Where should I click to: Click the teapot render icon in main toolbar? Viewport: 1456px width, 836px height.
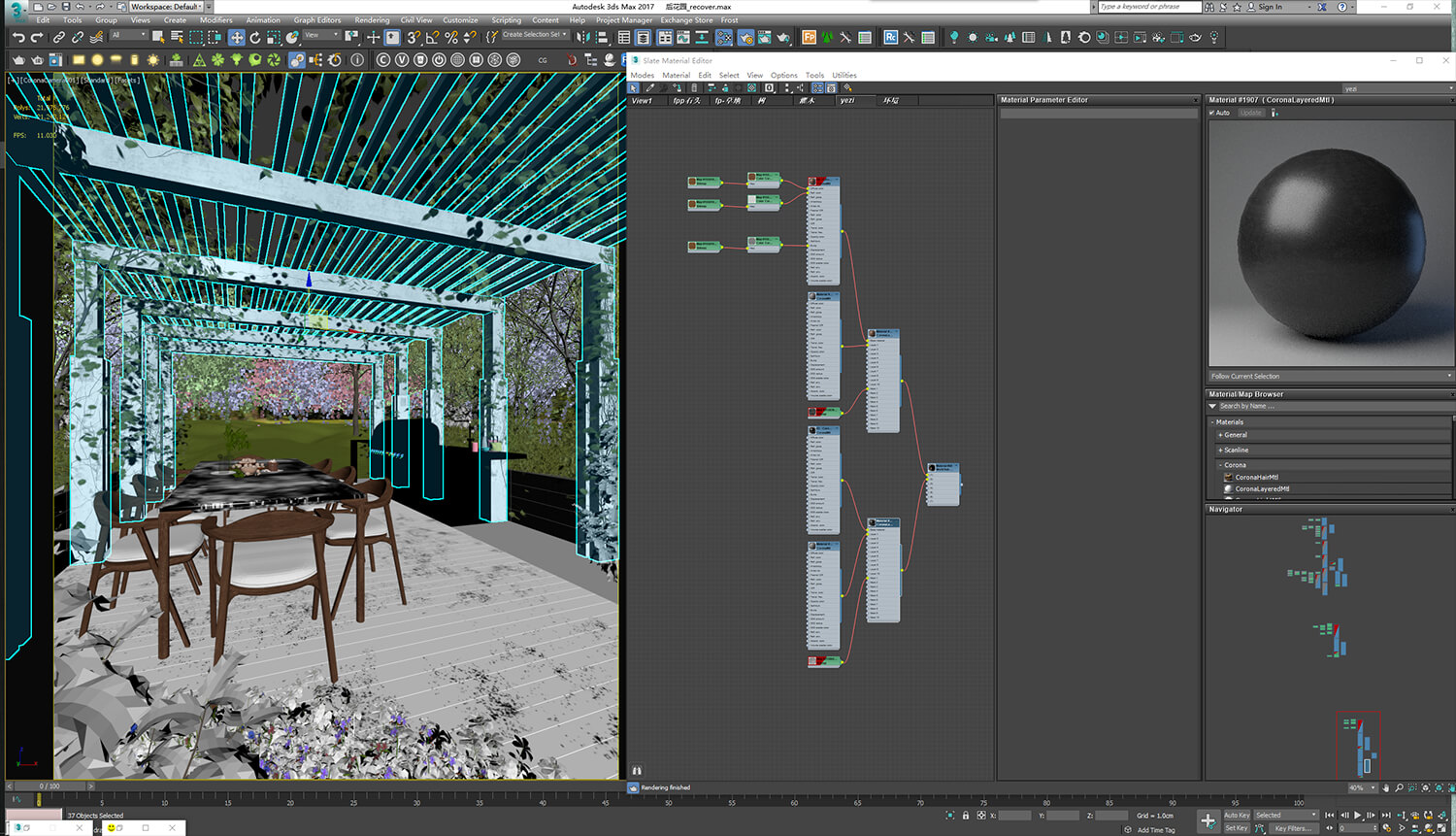click(x=782, y=38)
